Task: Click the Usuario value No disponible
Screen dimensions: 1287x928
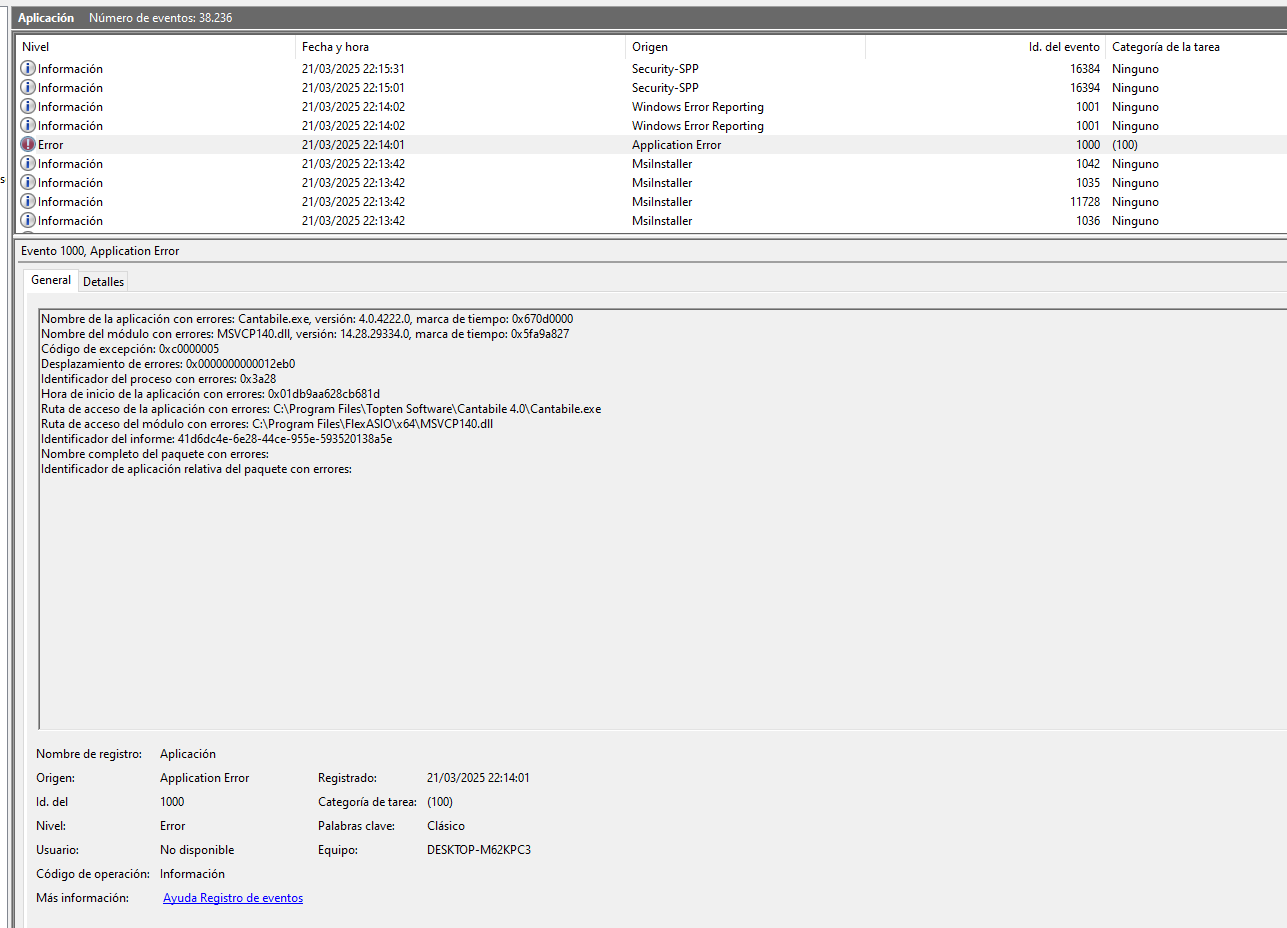Action: (x=197, y=850)
